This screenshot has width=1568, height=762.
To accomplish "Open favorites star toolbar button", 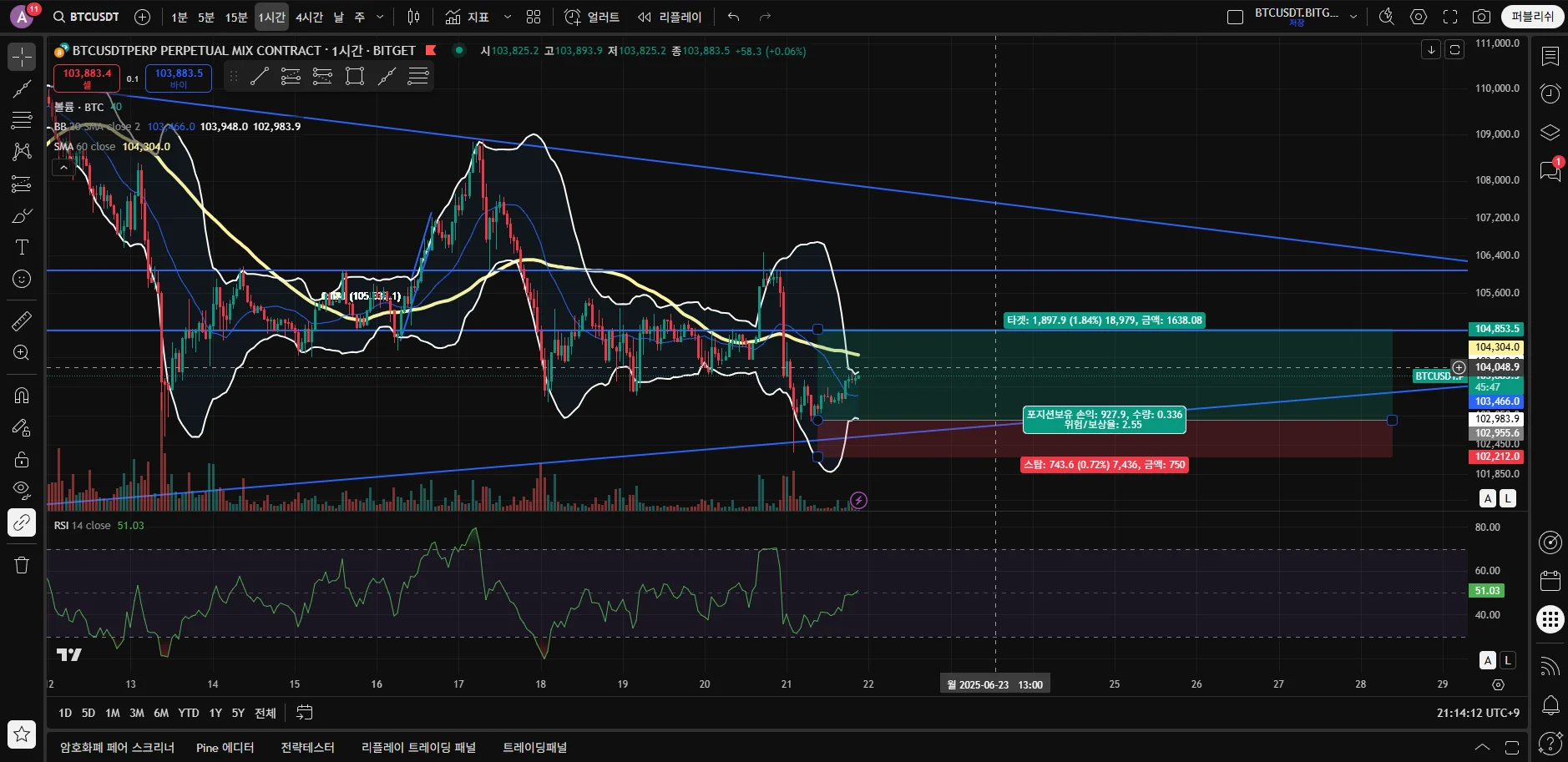I will [x=22, y=734].
